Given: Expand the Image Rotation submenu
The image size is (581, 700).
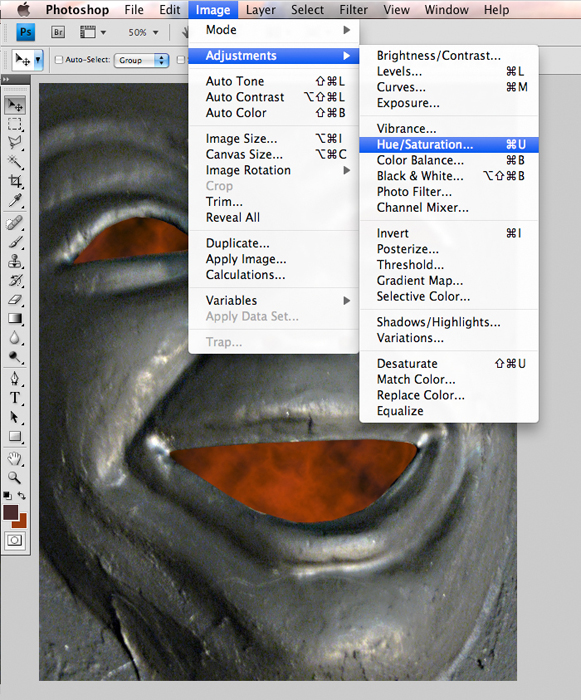Looking at the screenshot, I should [273, 170].
